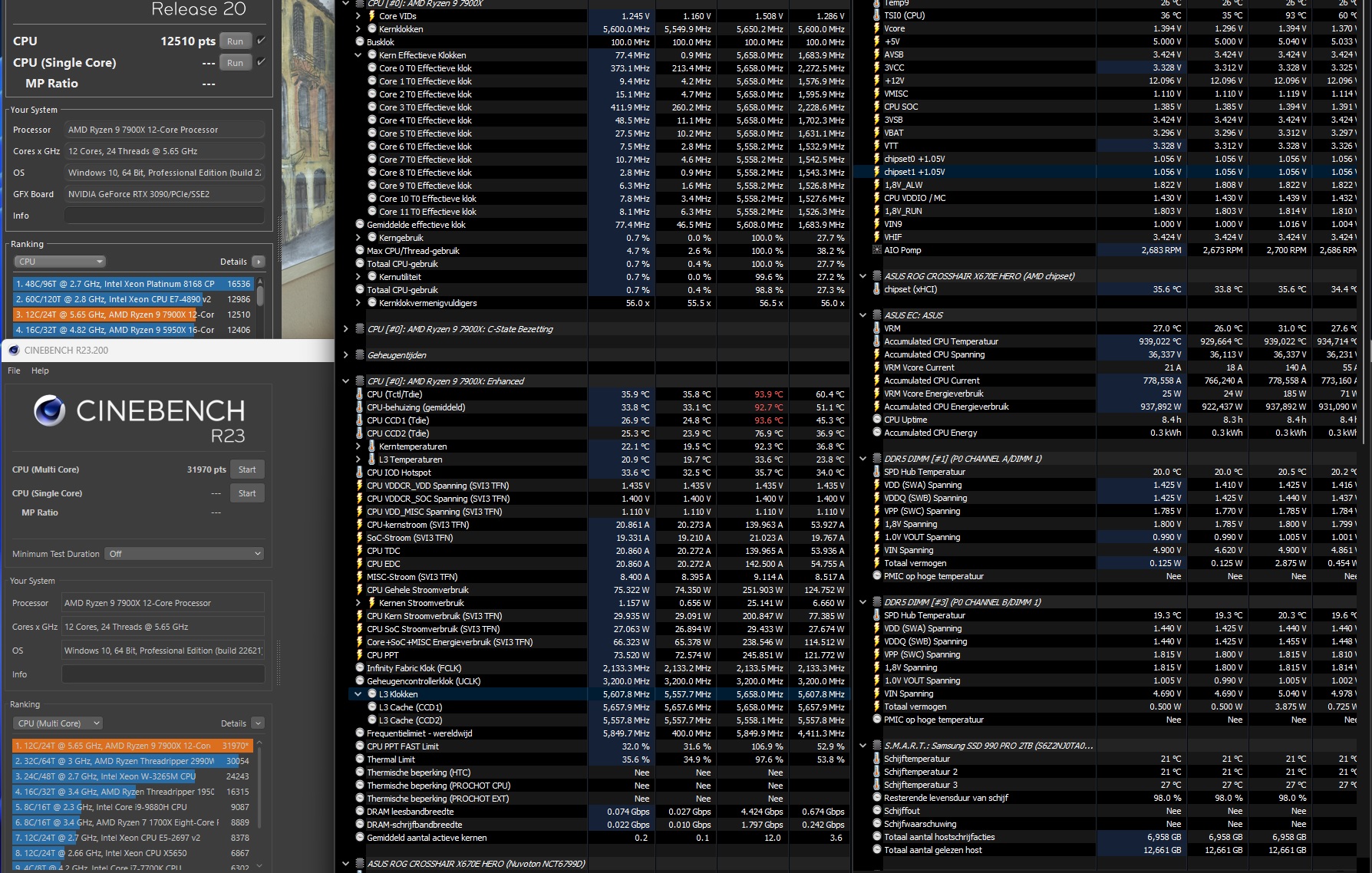Click circle icon for DRAM leesbandbreedte
Viewport: 1372px width, 873px height.
click(x=360, y=812)
